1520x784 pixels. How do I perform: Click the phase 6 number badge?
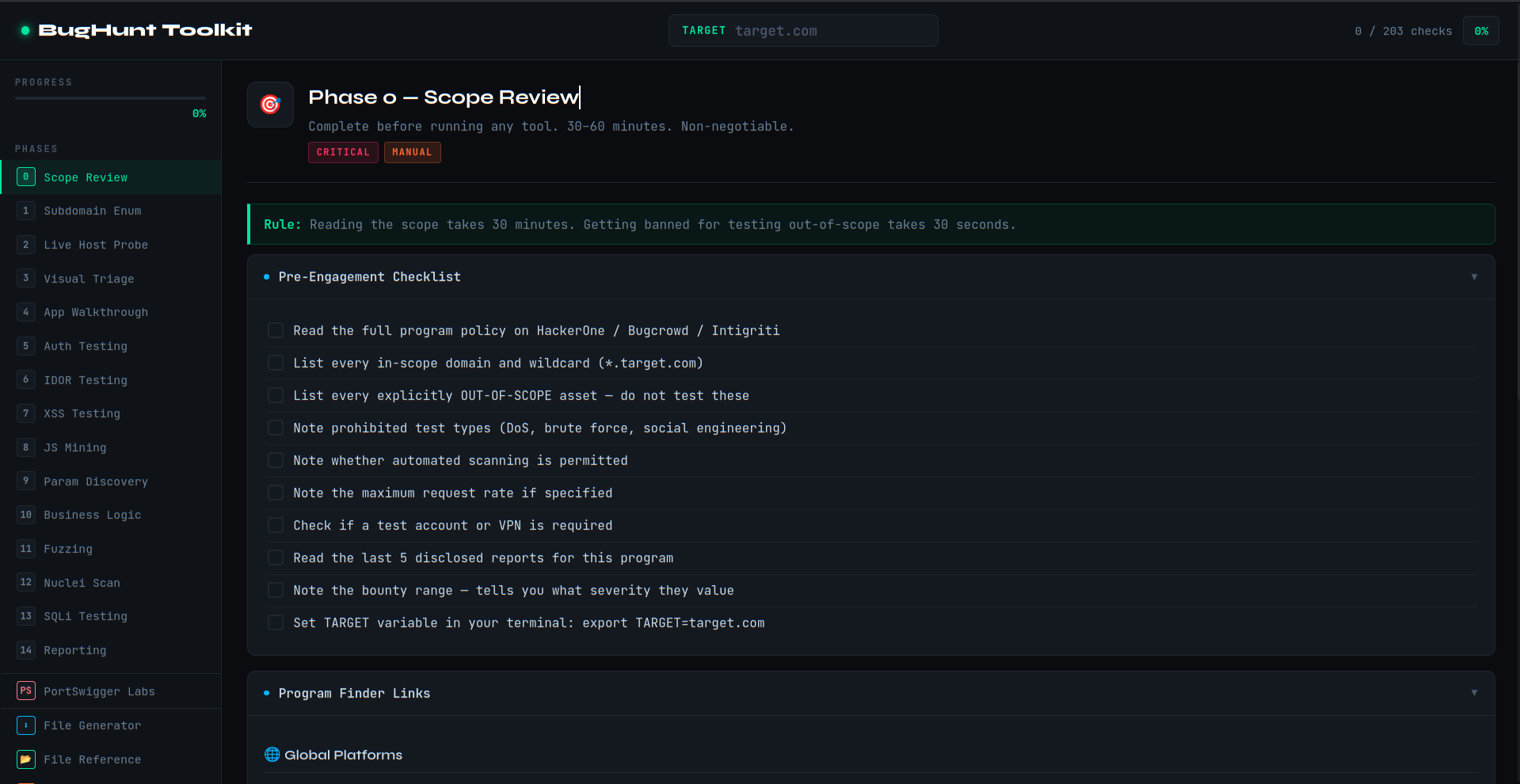[26, 379]
